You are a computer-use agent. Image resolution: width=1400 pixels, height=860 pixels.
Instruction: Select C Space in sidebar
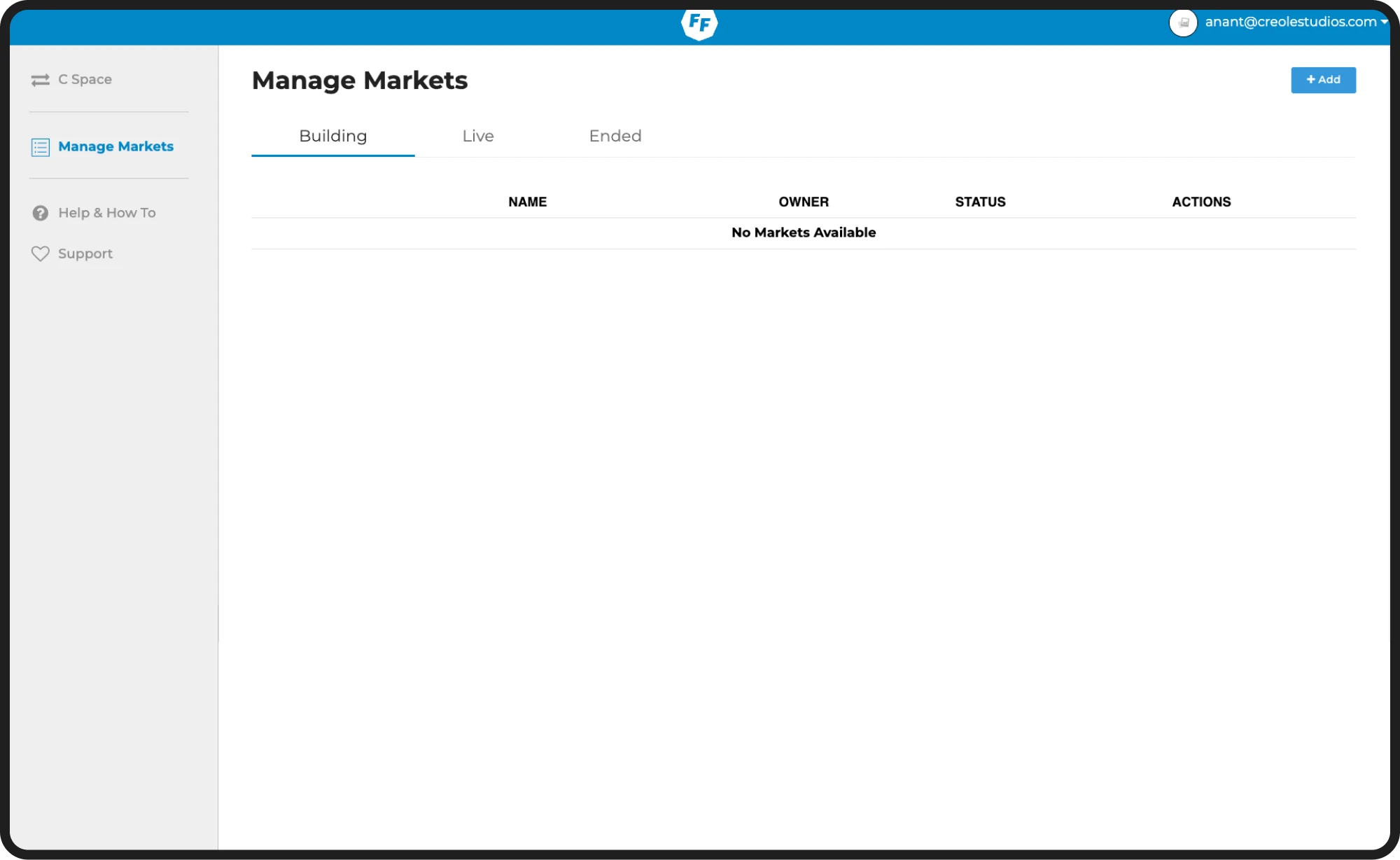pos(85,79)
